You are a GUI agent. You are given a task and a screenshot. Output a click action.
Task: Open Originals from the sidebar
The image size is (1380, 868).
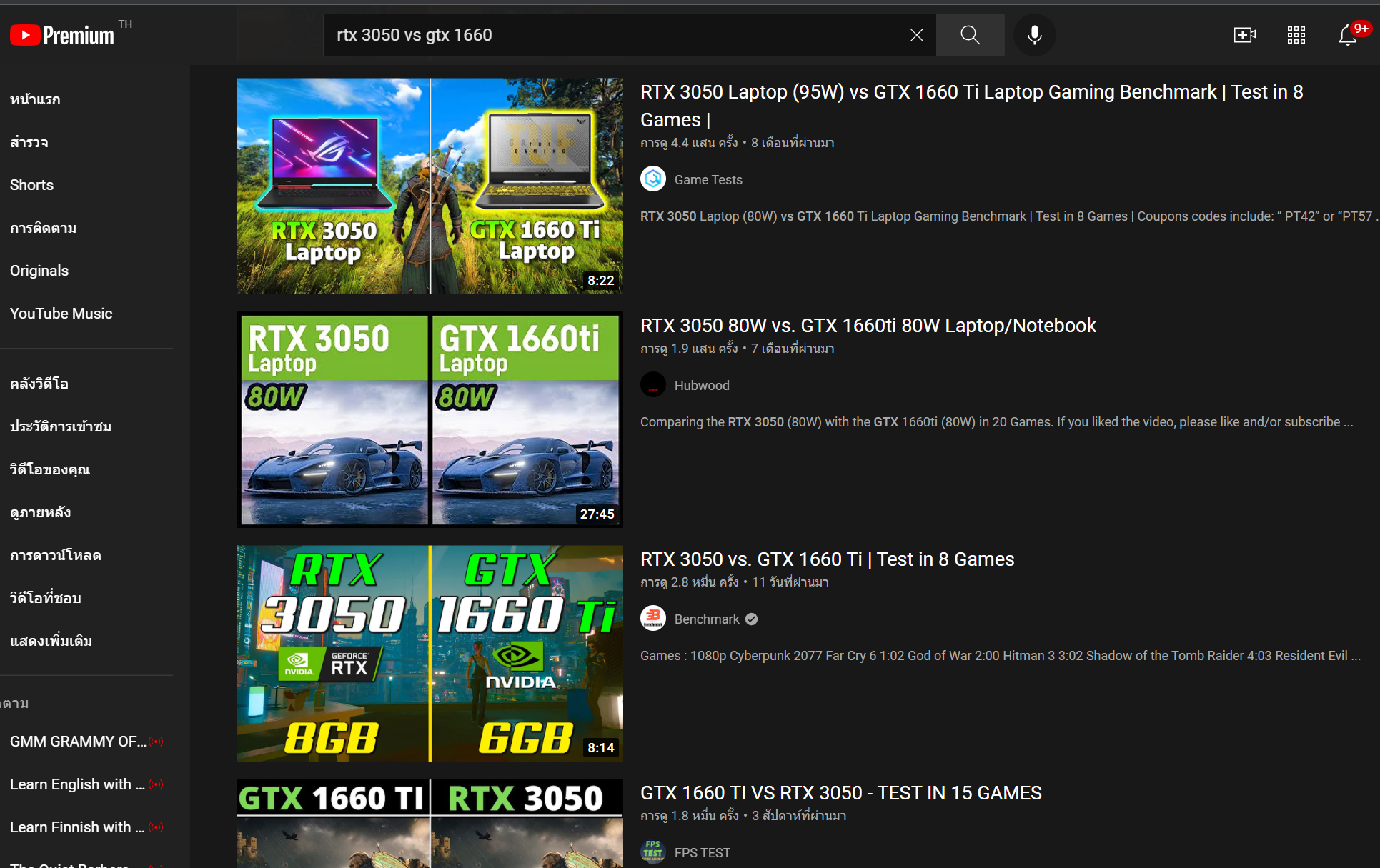point(39,271)
